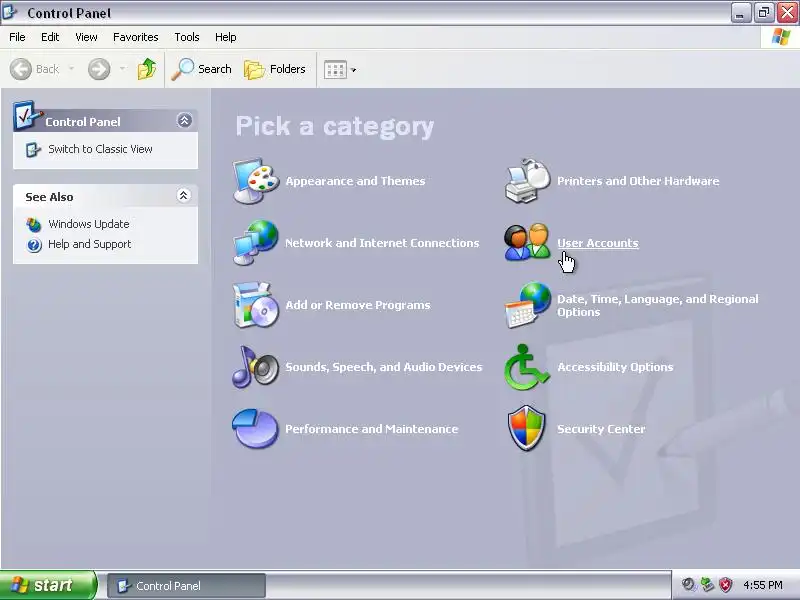Open the Add or Remove Programs link
This screenshot has width=800, height=600.
(358, 305)
